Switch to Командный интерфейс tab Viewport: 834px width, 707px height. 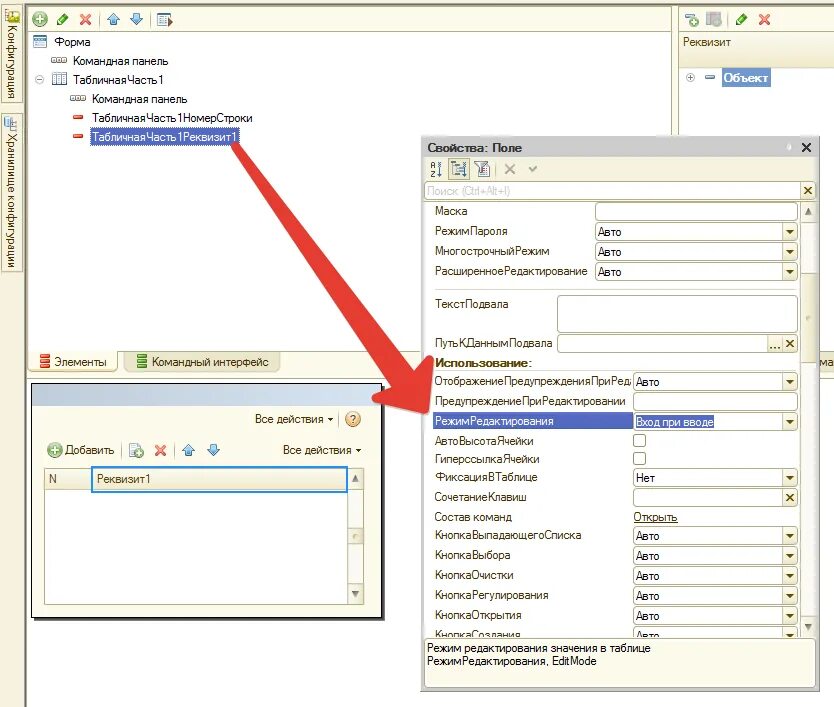pyautogui.click(x=202, y=362)
